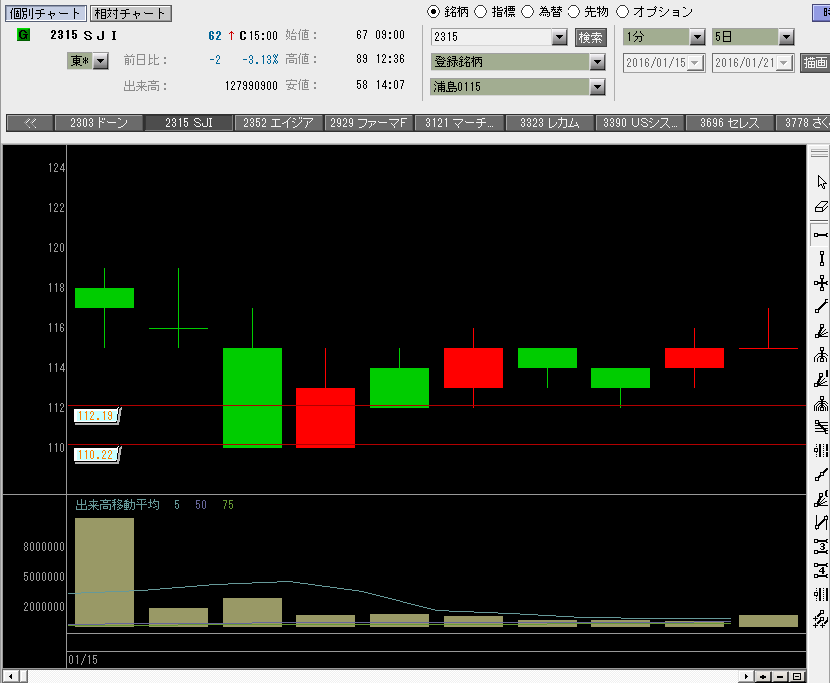
Task: Switch to the 3121 マーチ tab
Action: coord(459,123)
